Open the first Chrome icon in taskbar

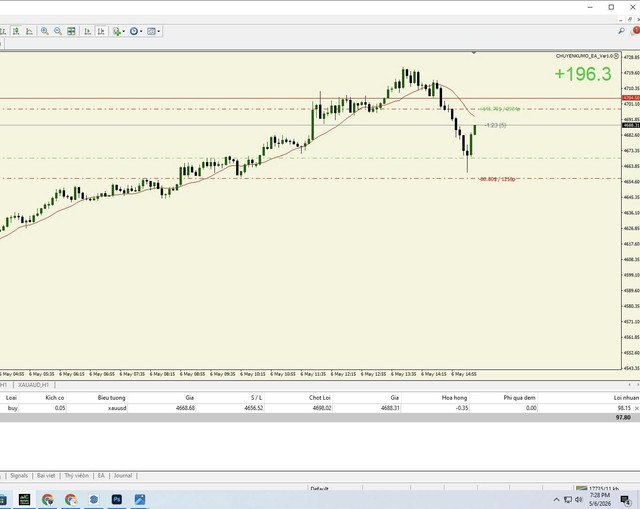pyautogui.click(x=48, y=499)
